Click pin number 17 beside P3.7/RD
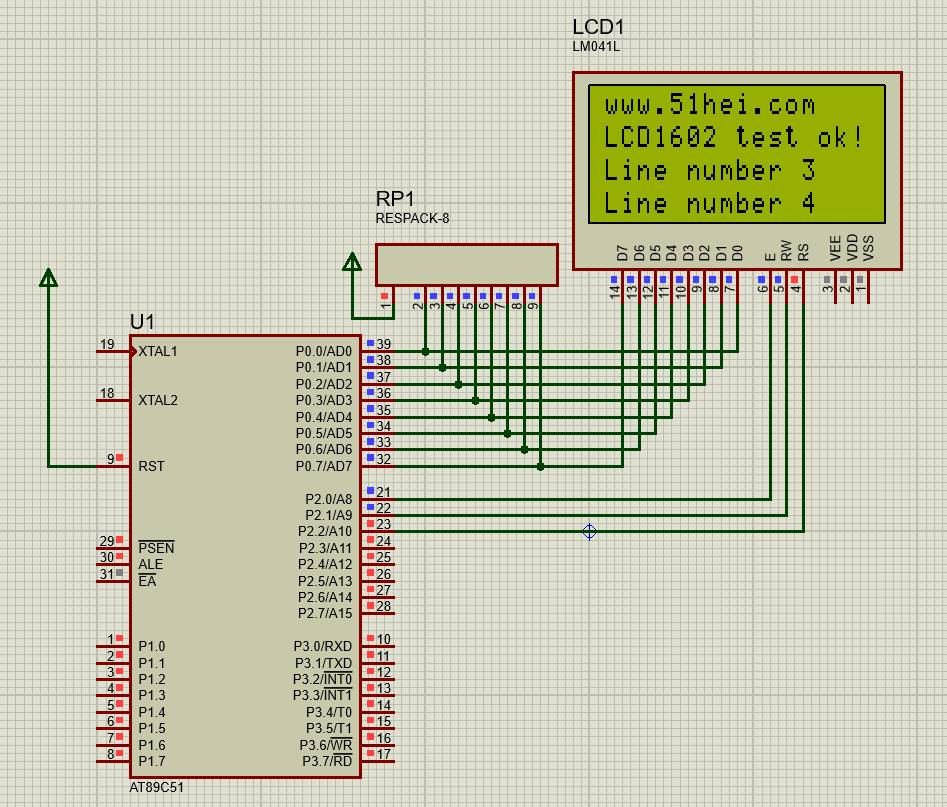This screenshot has height=807, width=947. (384, 754)
